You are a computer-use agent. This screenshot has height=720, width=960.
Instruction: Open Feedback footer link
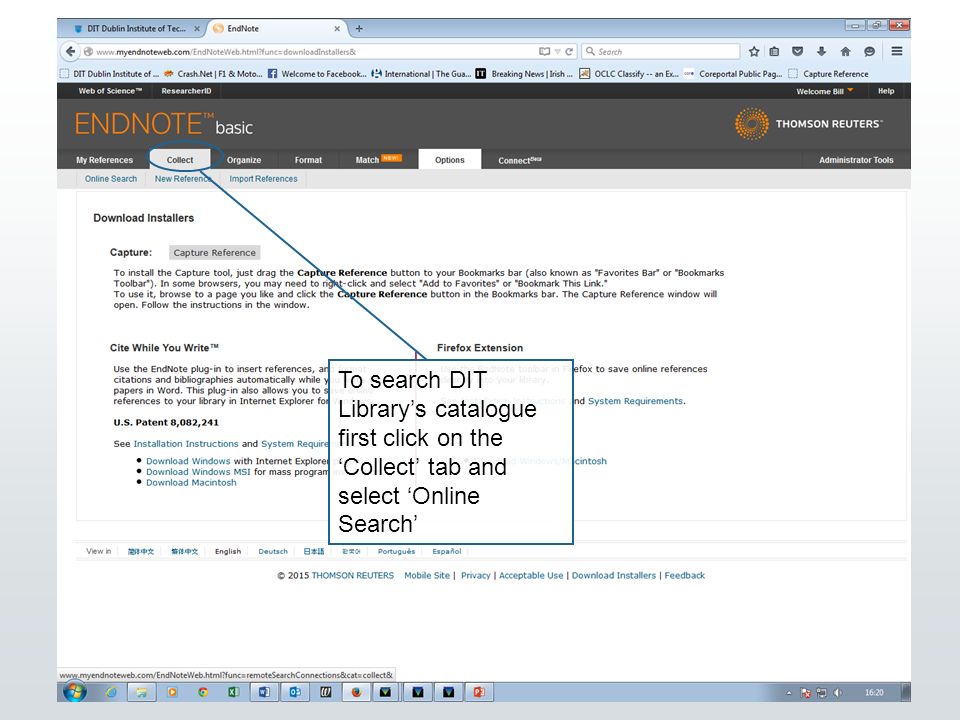(x=684, y=576)
